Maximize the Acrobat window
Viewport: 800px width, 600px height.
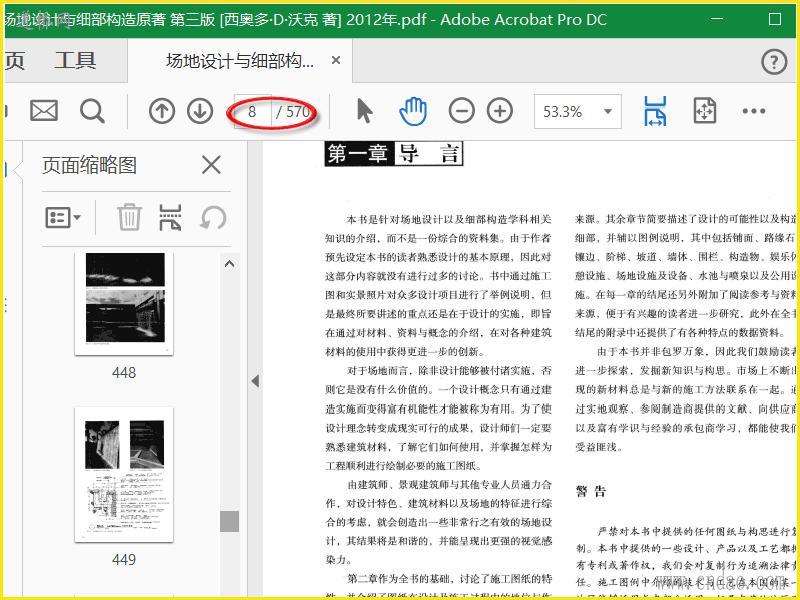coord(774,19)
